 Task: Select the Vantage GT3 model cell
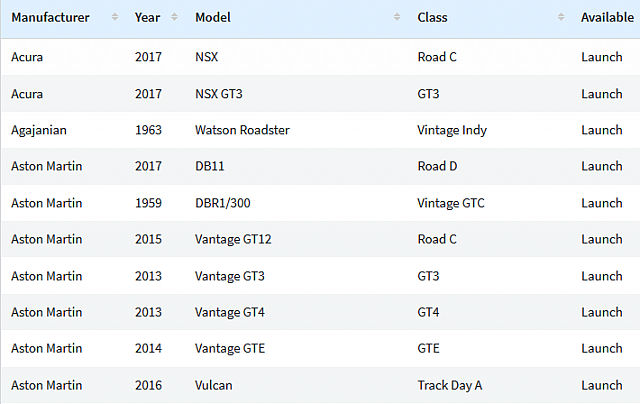pyautogui.click(x=230, y=276)
